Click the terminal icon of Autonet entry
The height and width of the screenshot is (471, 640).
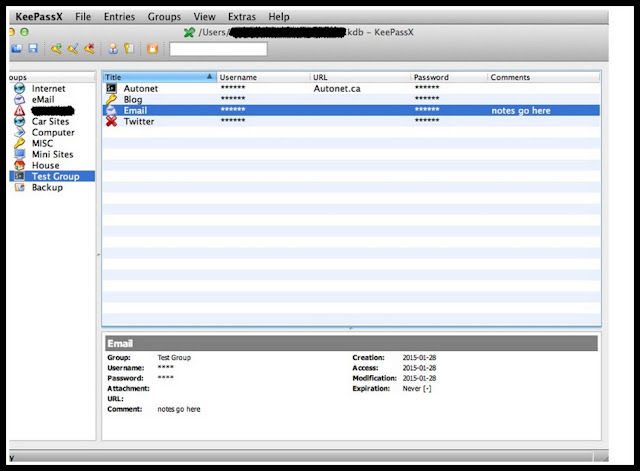pos(111,88)
